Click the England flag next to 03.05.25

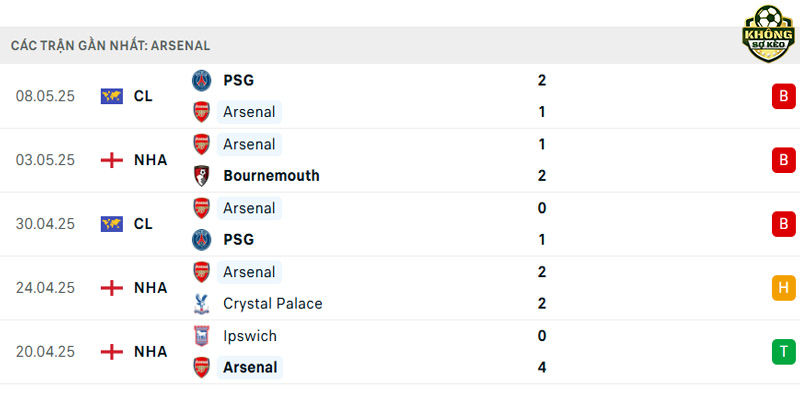(x=112, y=160)
